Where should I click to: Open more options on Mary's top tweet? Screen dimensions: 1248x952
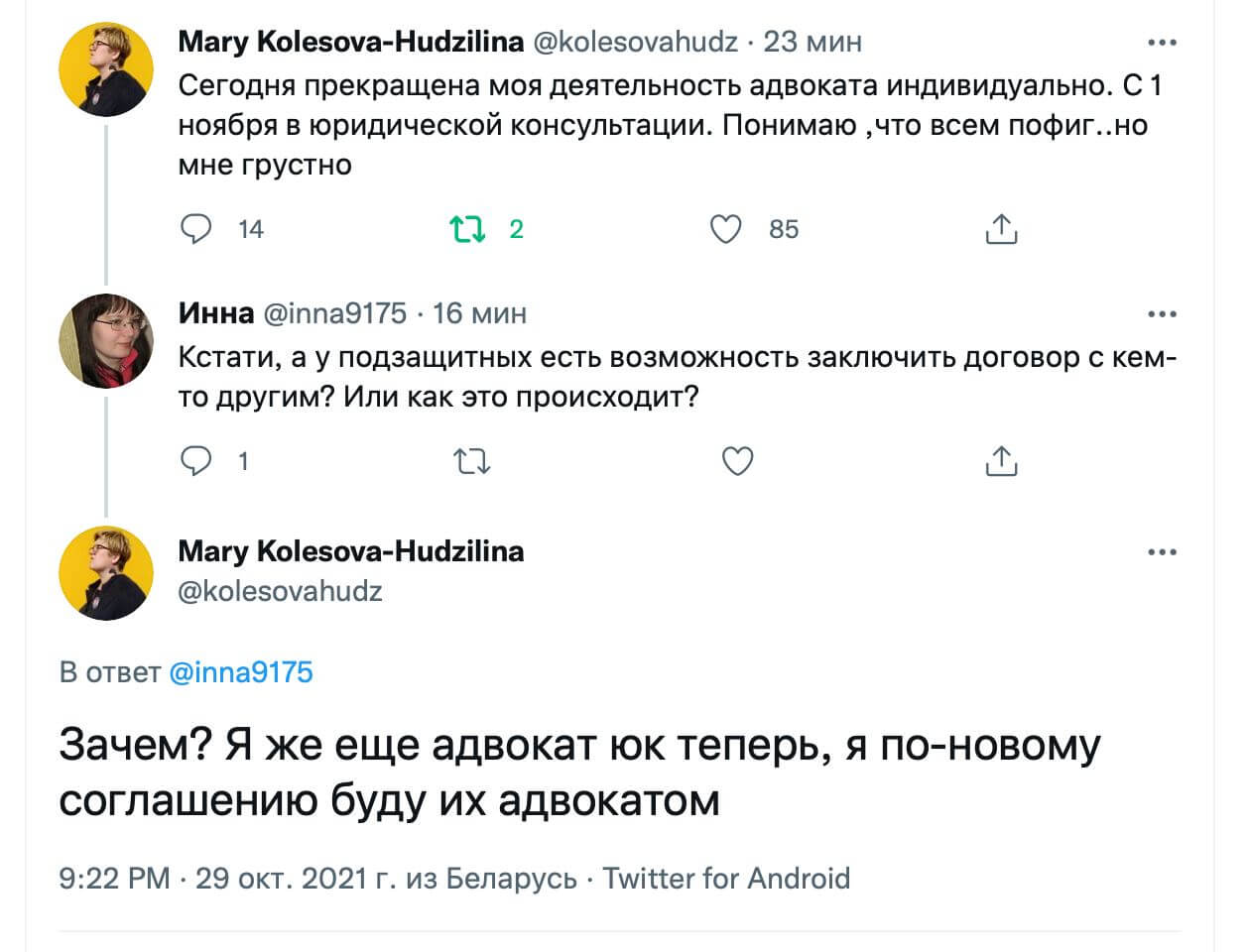pyautogui.click(x=1161, y=43)
